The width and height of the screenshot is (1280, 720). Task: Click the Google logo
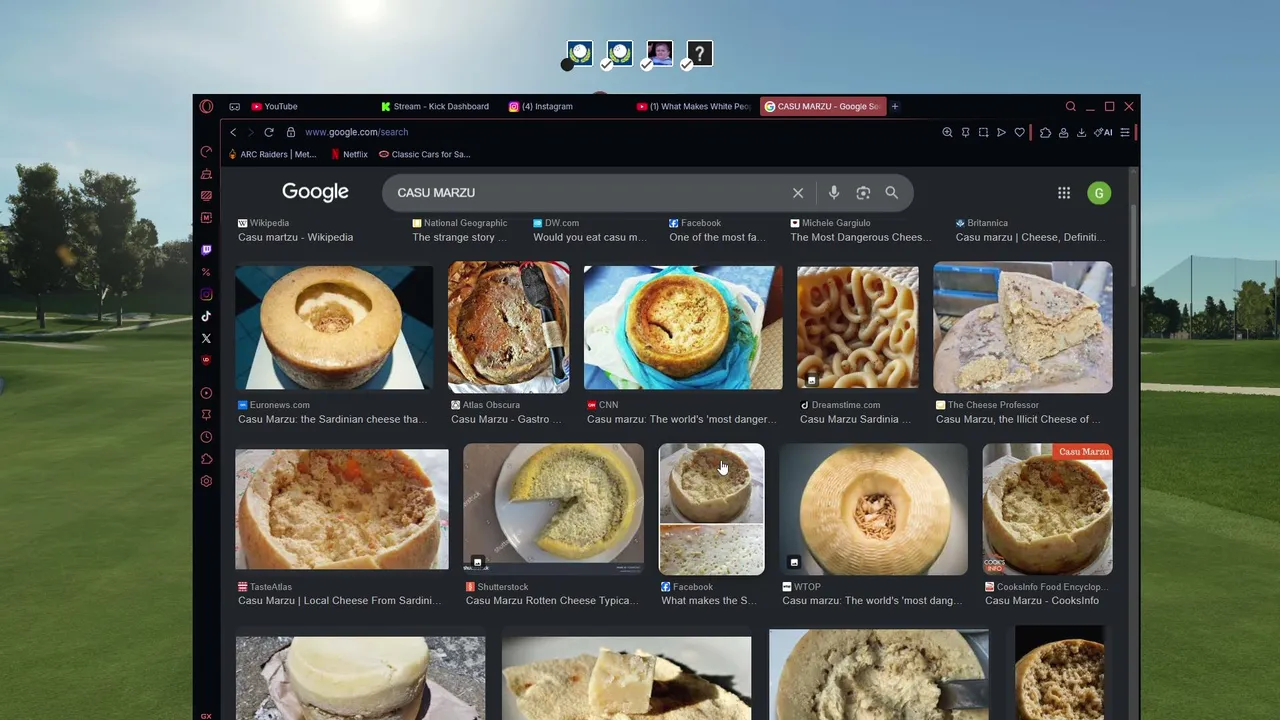point(315,192)
